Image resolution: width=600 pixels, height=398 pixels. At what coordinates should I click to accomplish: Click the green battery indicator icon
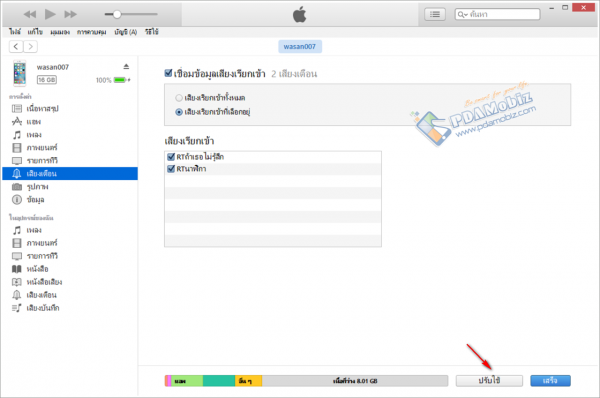[x=121, y=80]
